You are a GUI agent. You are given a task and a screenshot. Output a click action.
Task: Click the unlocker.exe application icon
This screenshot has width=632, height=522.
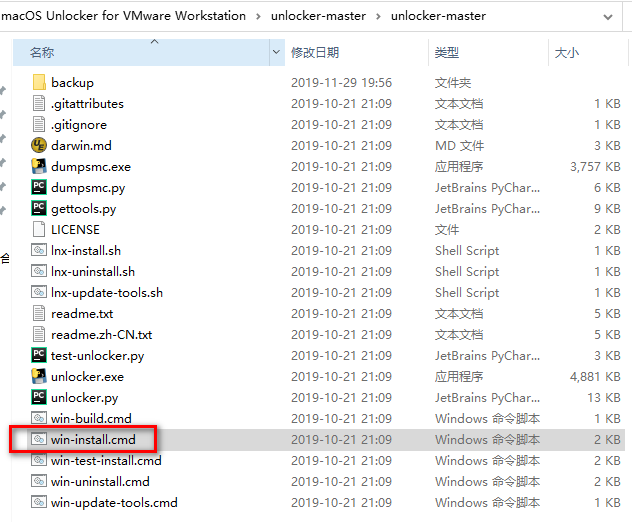click(39, 376)
